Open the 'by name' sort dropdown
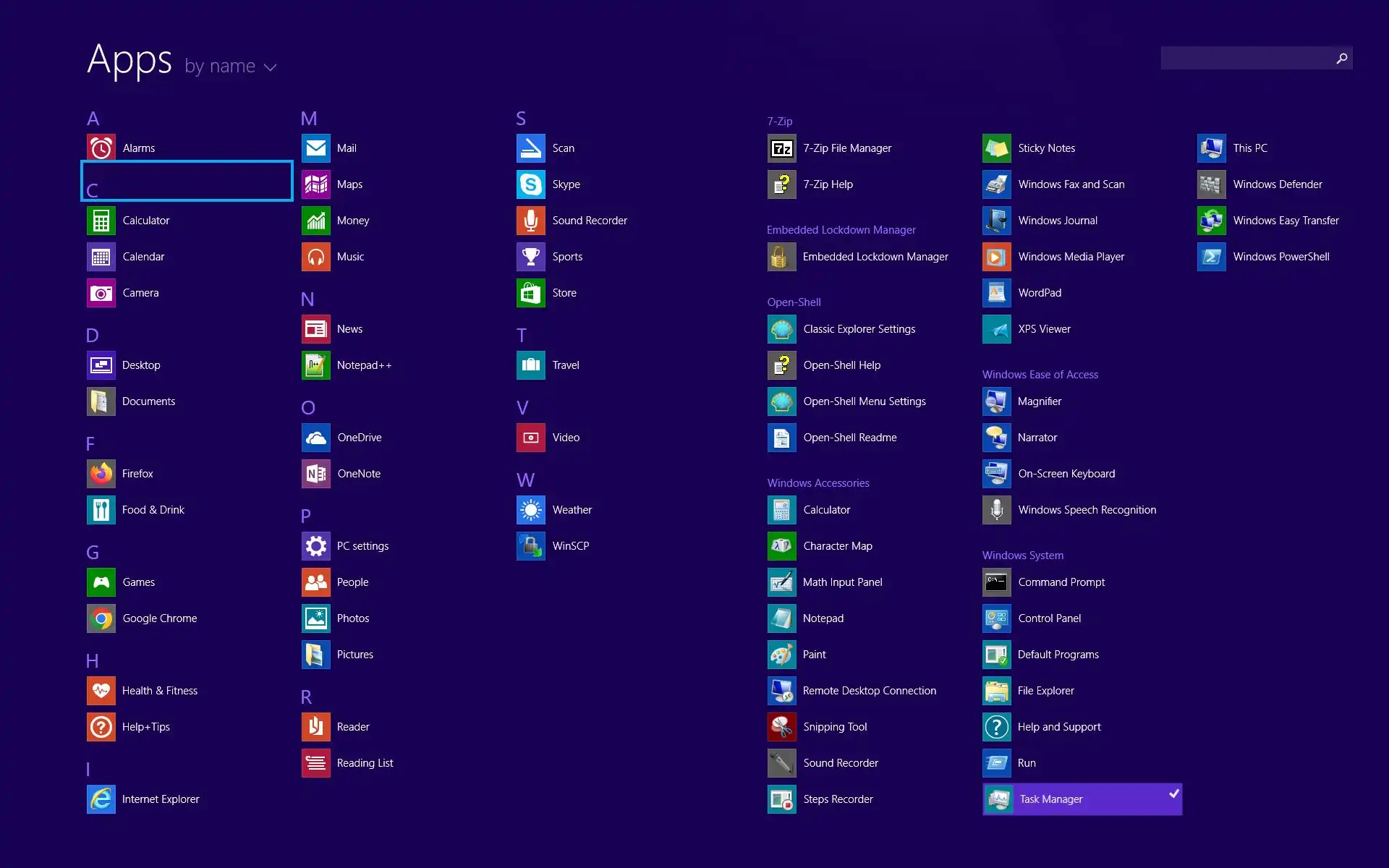This screenshot has width=1389, height=868. tap(220, 67)
